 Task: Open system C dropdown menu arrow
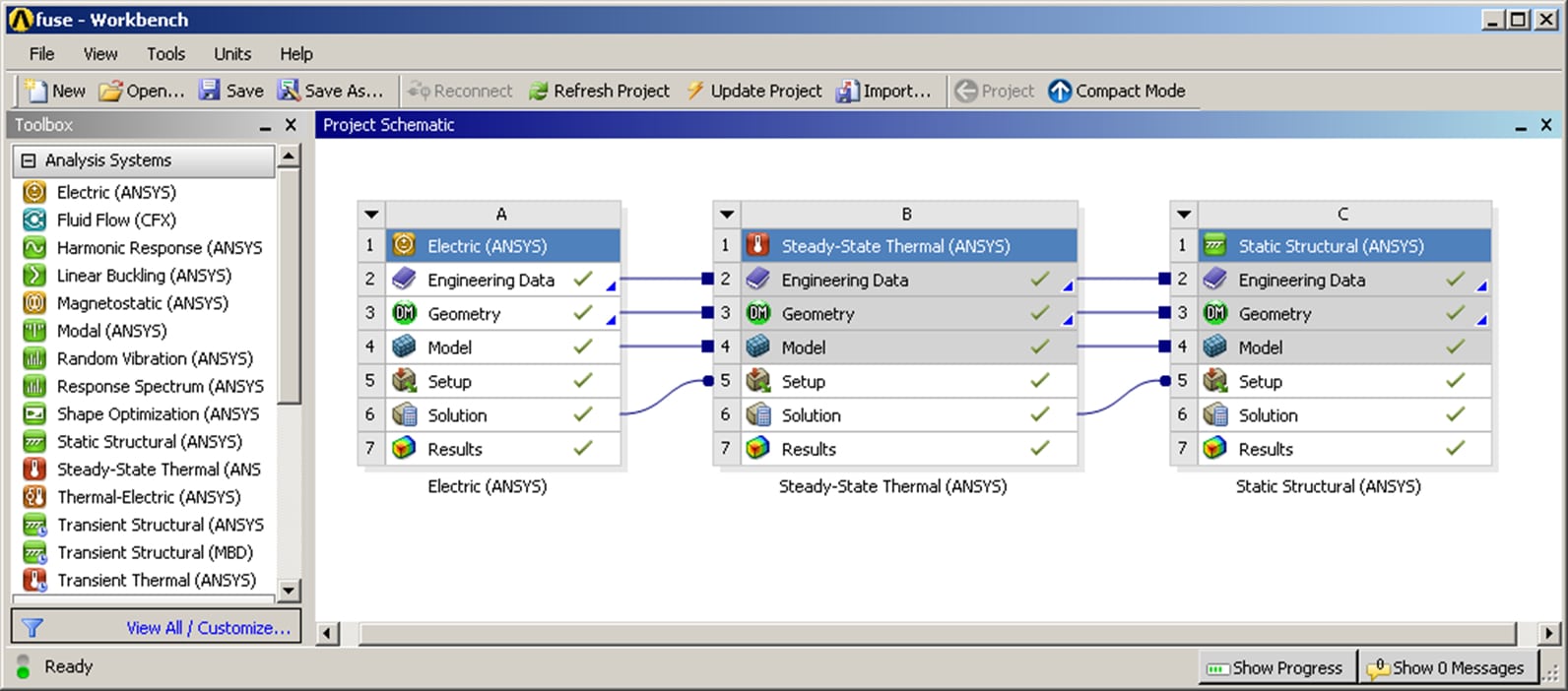pos(1184,214)
